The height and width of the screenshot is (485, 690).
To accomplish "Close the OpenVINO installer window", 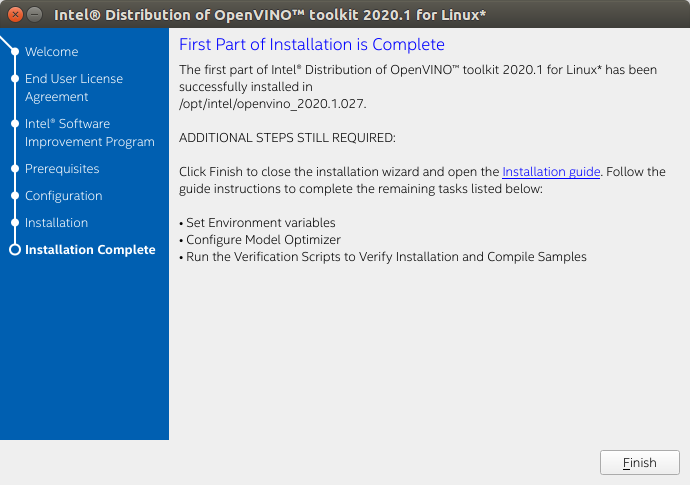I will click(x=13, y=15).
